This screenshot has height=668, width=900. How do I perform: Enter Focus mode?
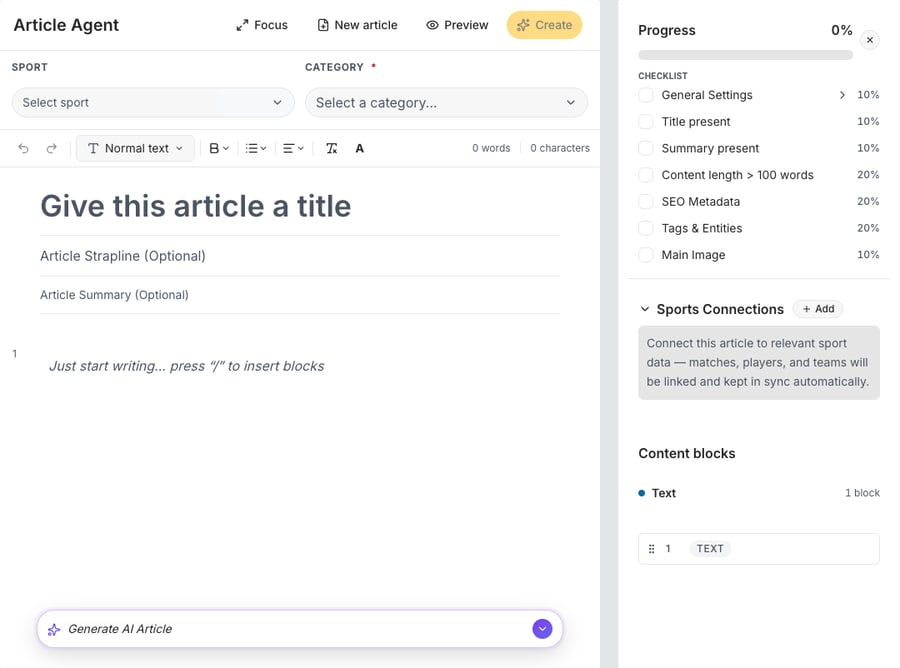[262, 25]
